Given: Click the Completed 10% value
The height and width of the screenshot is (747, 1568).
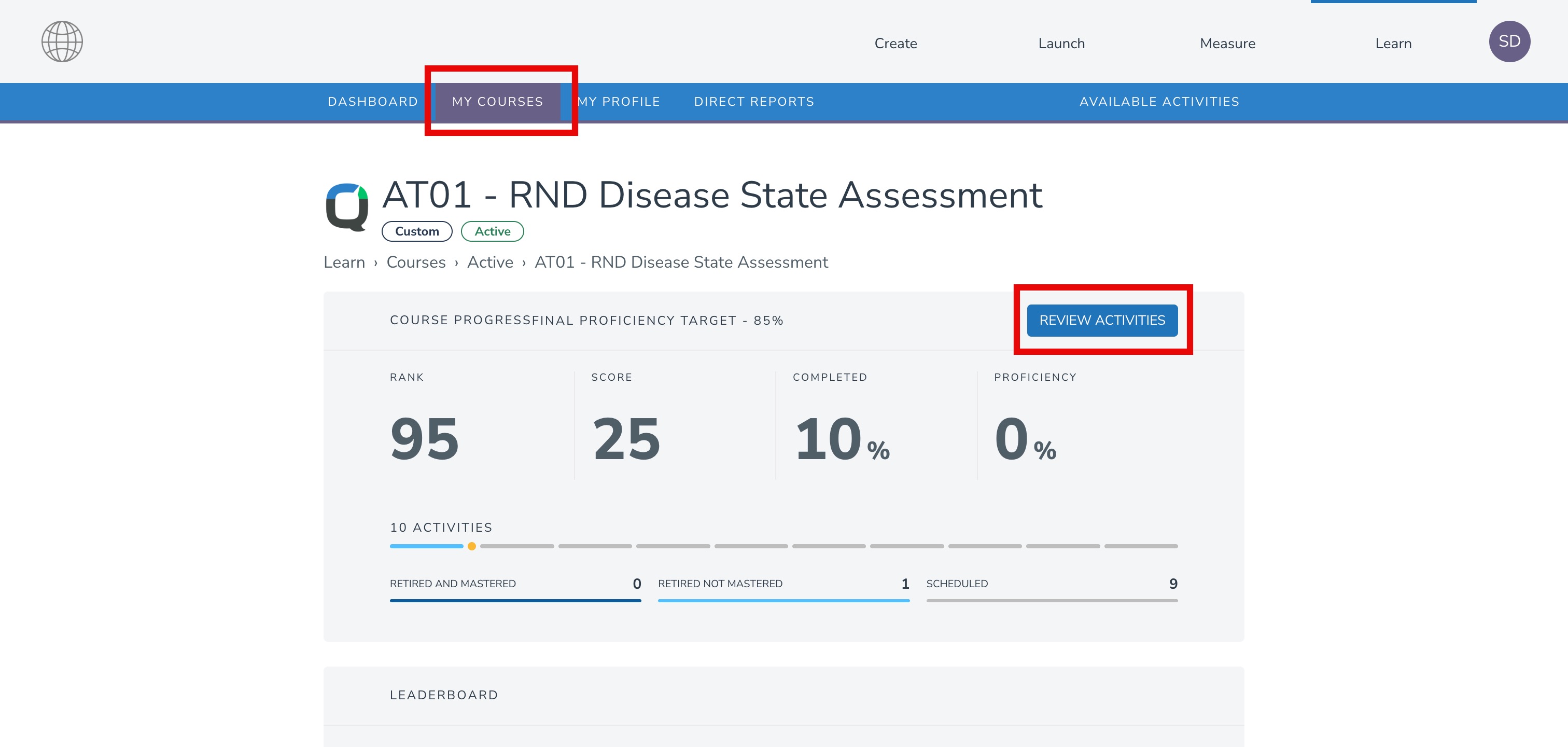Looking at the screenshot, I should tap(842, 439).
